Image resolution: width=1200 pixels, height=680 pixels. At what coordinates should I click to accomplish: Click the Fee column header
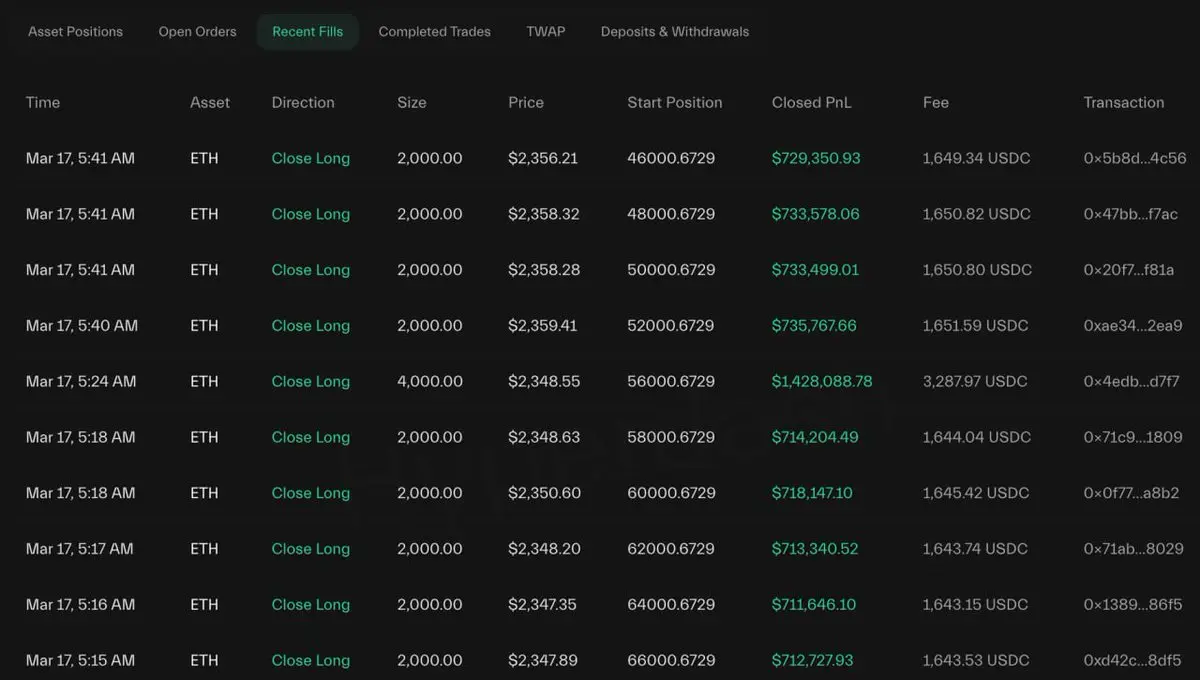[935, 102]
